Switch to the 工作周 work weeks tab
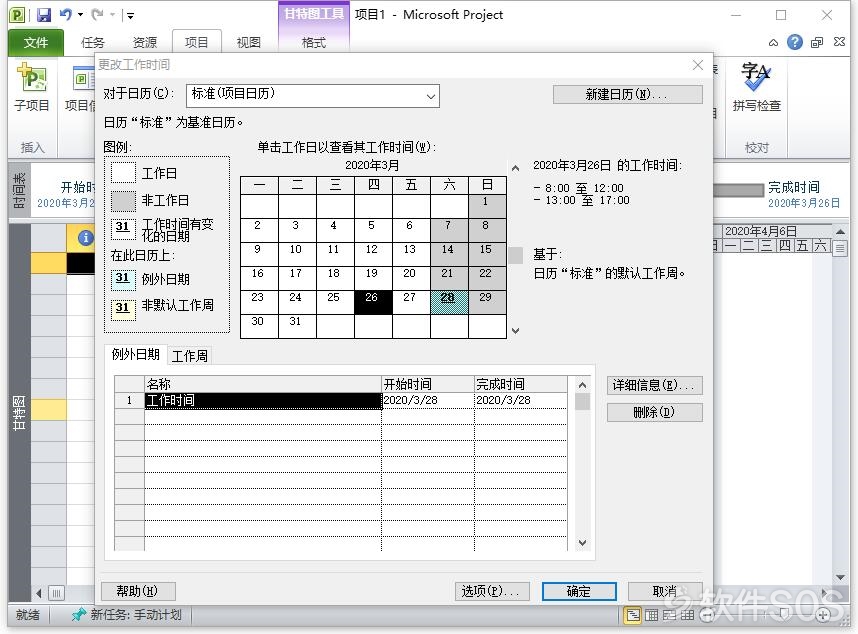The image size is (858, 634). coord(190,356)
